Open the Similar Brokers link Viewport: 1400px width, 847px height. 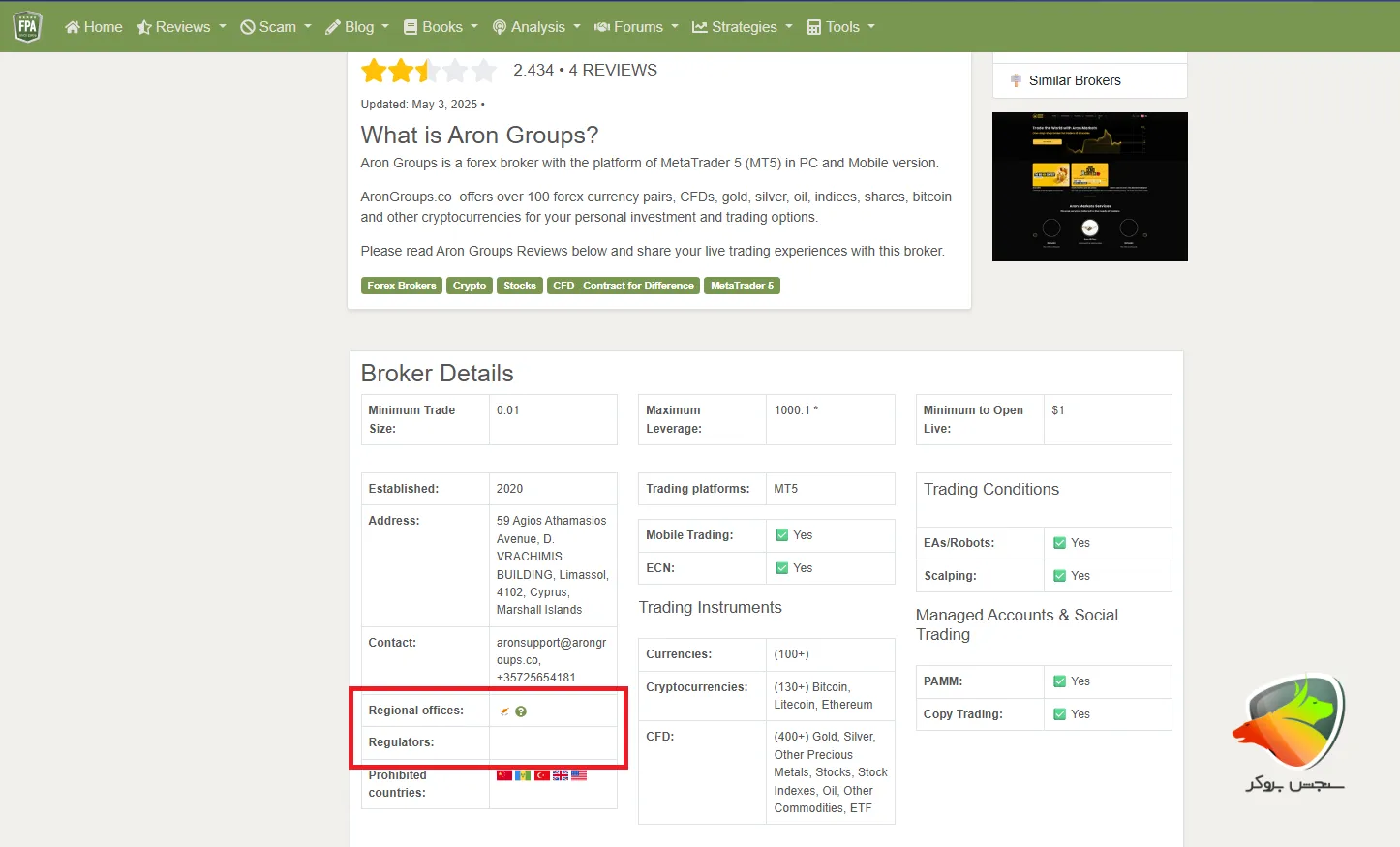click(1074, 80)
